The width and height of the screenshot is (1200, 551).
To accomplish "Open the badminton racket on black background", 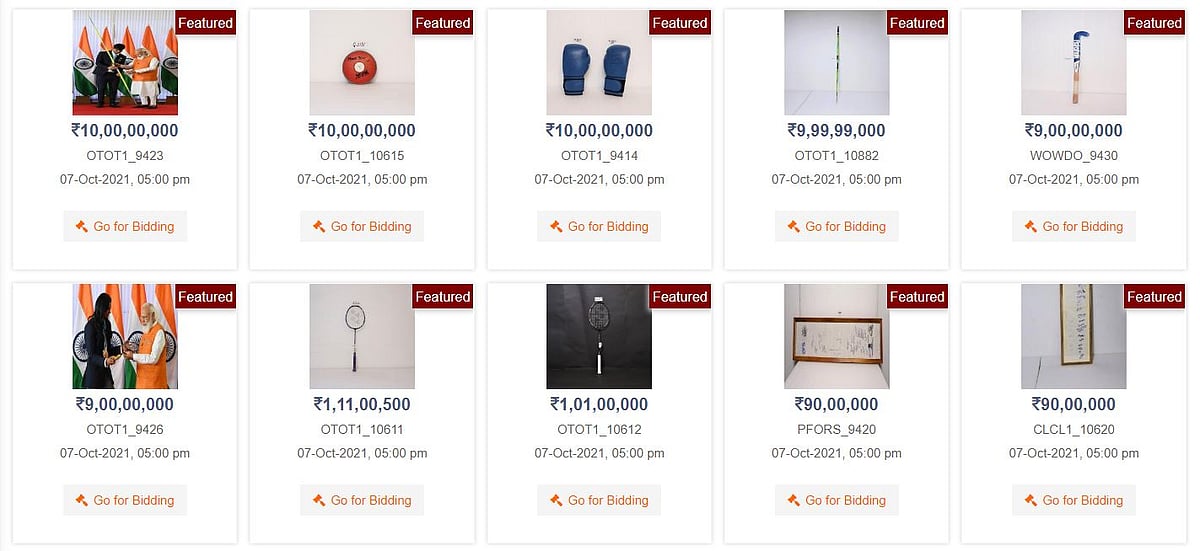I will (599, 337).
